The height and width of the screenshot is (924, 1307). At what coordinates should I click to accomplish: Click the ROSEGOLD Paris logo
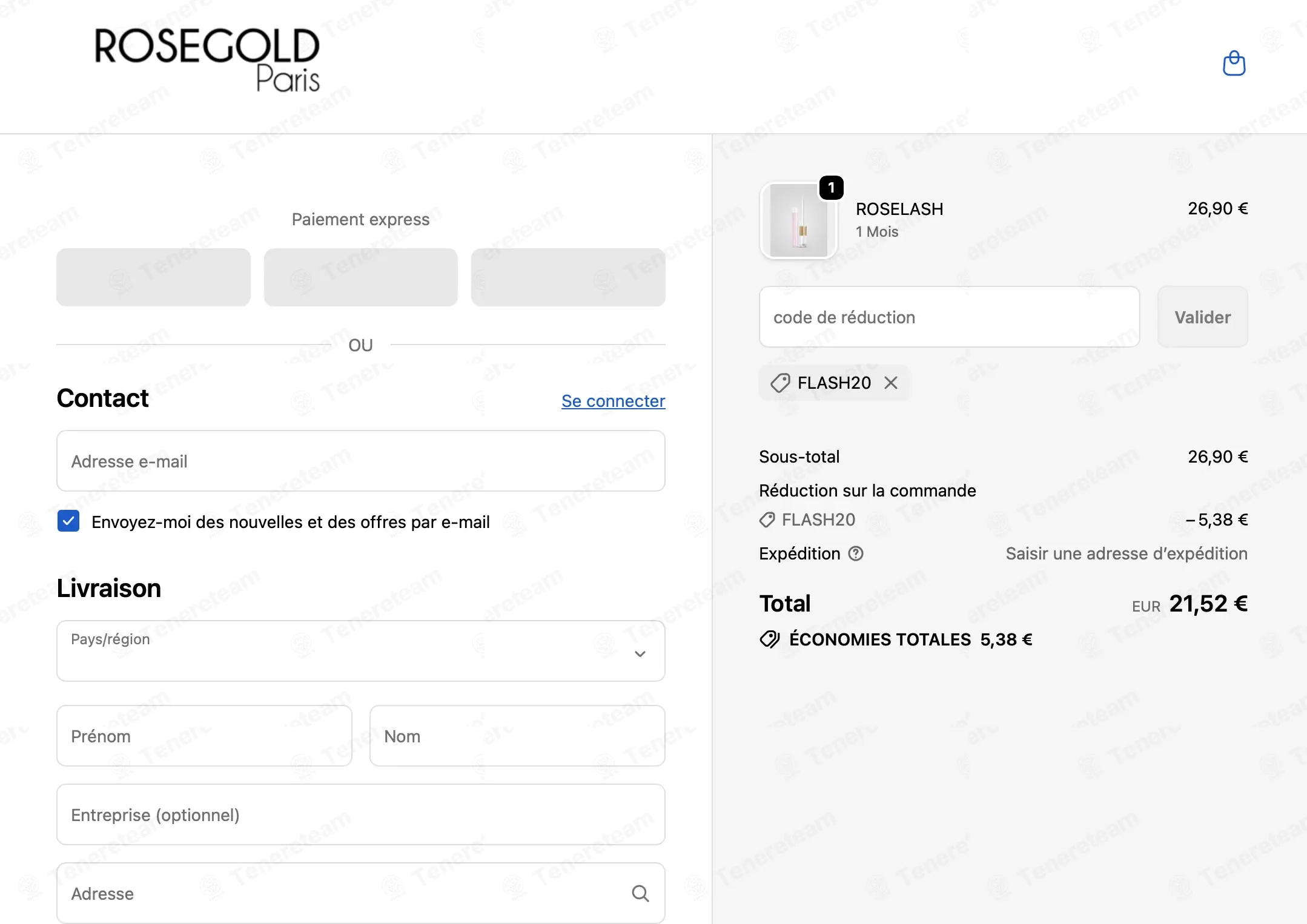click(x=207, y=60)
